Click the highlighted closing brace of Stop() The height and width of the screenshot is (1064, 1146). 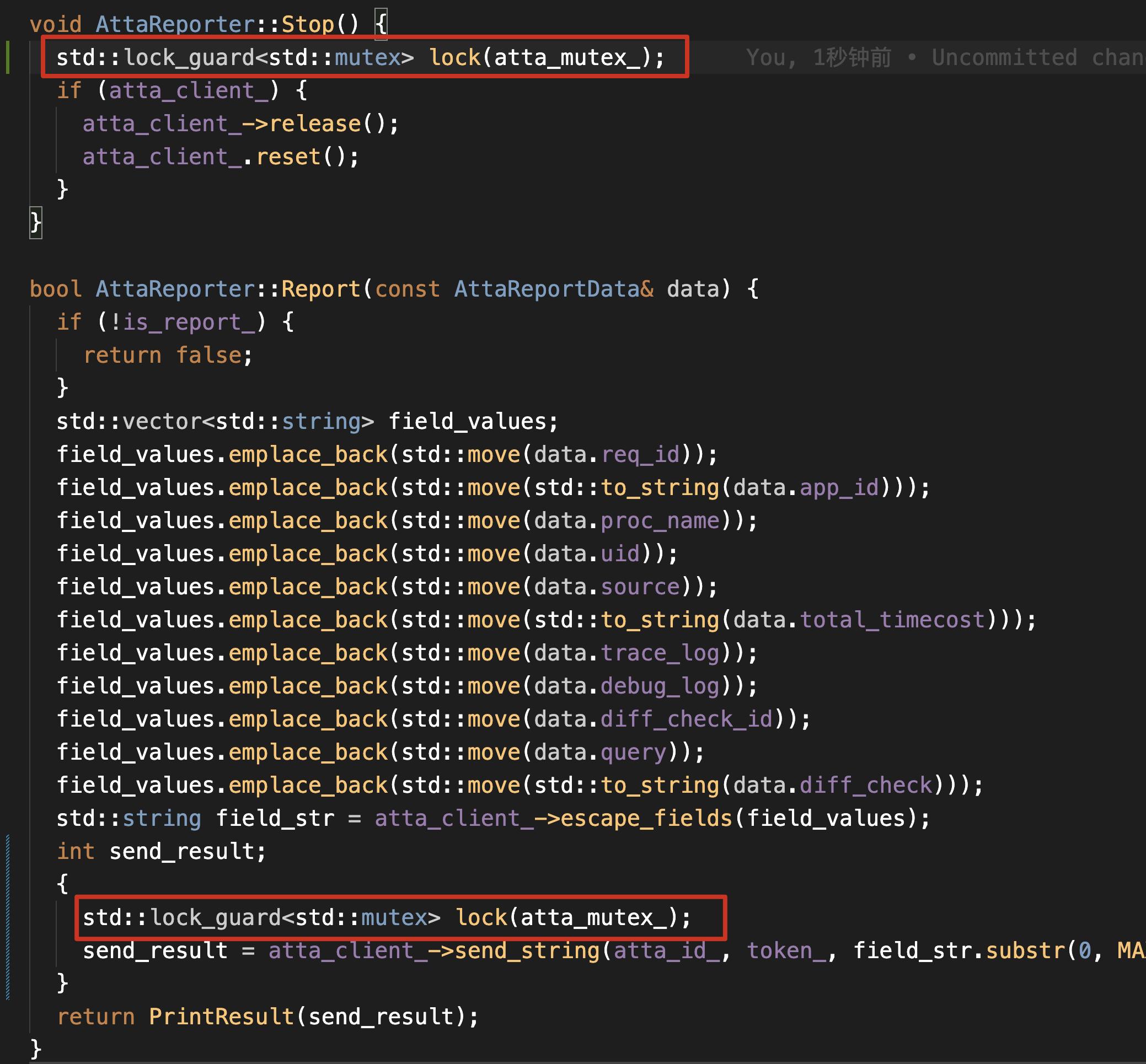tap(36, 223)
